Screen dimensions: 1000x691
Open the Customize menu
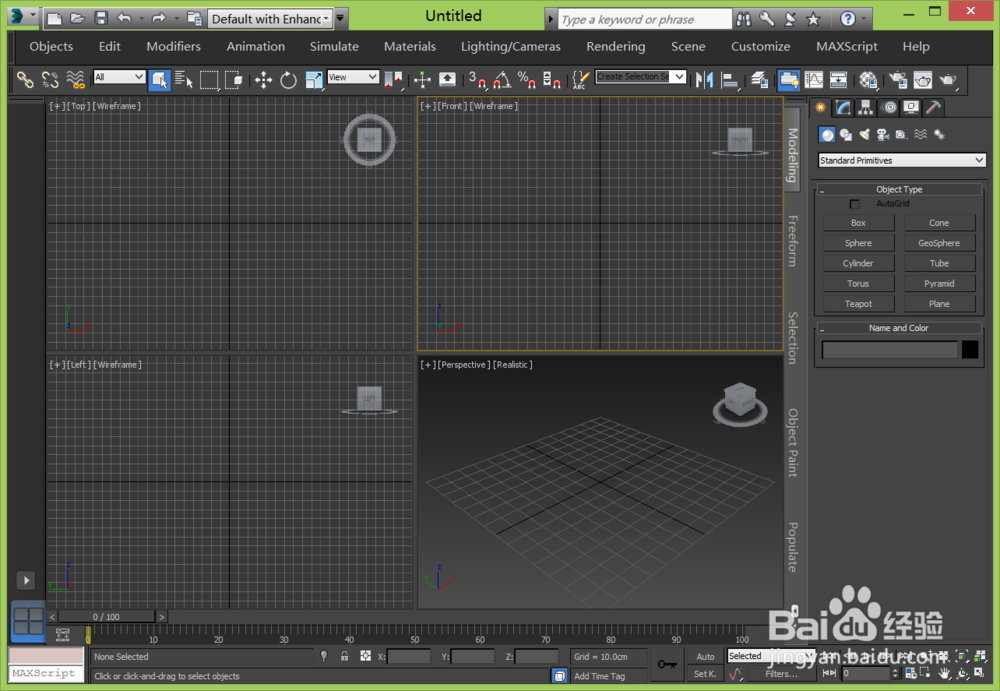[760, 47]
